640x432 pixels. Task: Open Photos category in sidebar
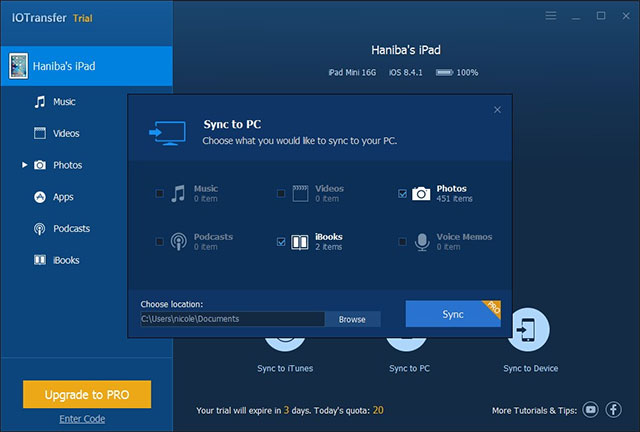pos(68,165)
